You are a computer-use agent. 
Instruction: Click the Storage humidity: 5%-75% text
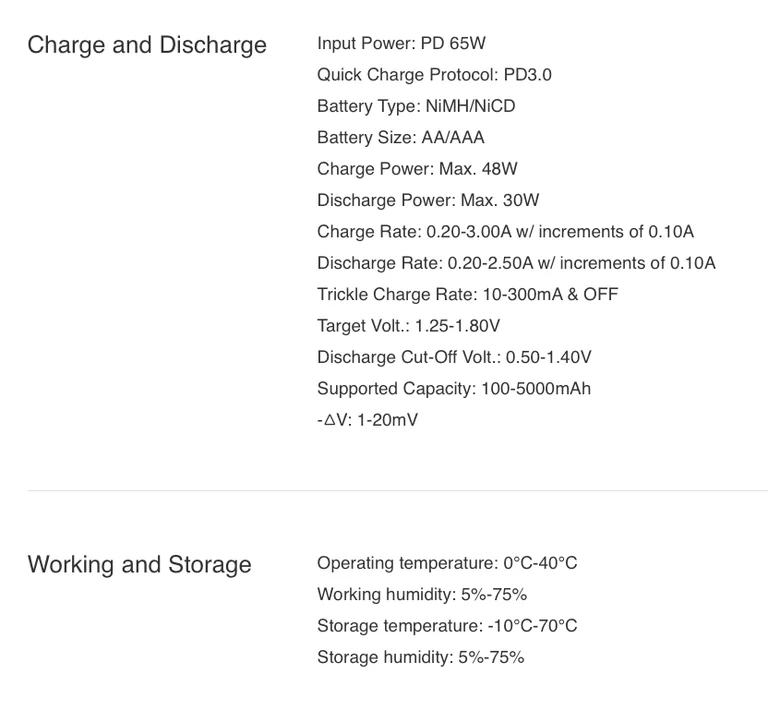tap(420, 657)
